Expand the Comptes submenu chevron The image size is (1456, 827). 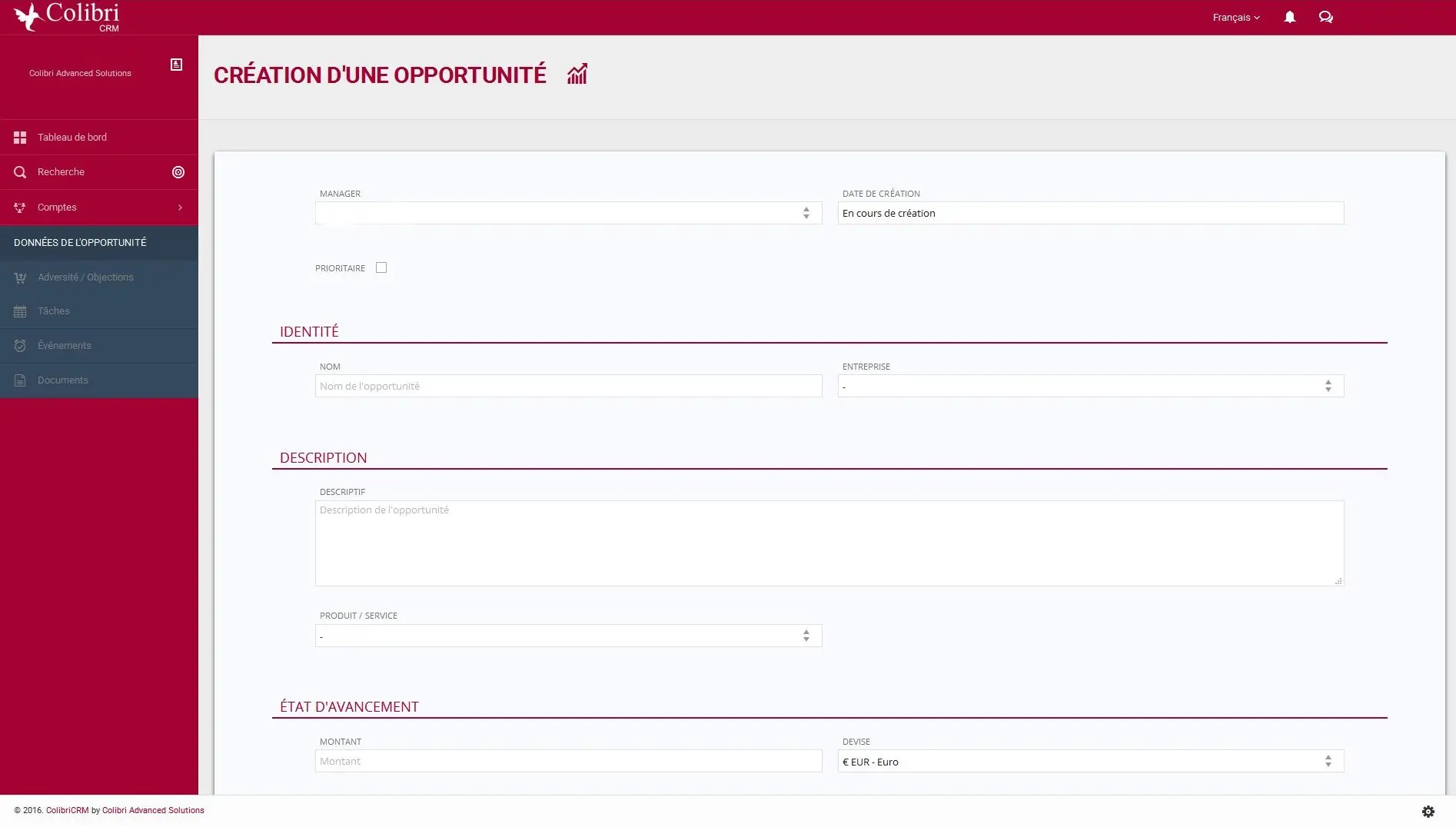(x=180, y=208)
